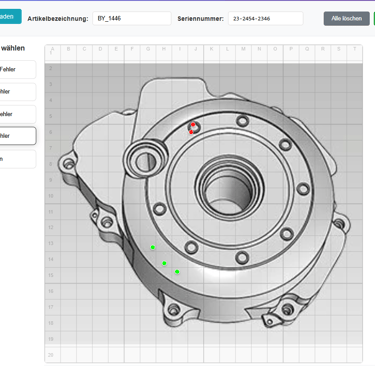Click row label '10' of the grid

(x=51, y=196)
